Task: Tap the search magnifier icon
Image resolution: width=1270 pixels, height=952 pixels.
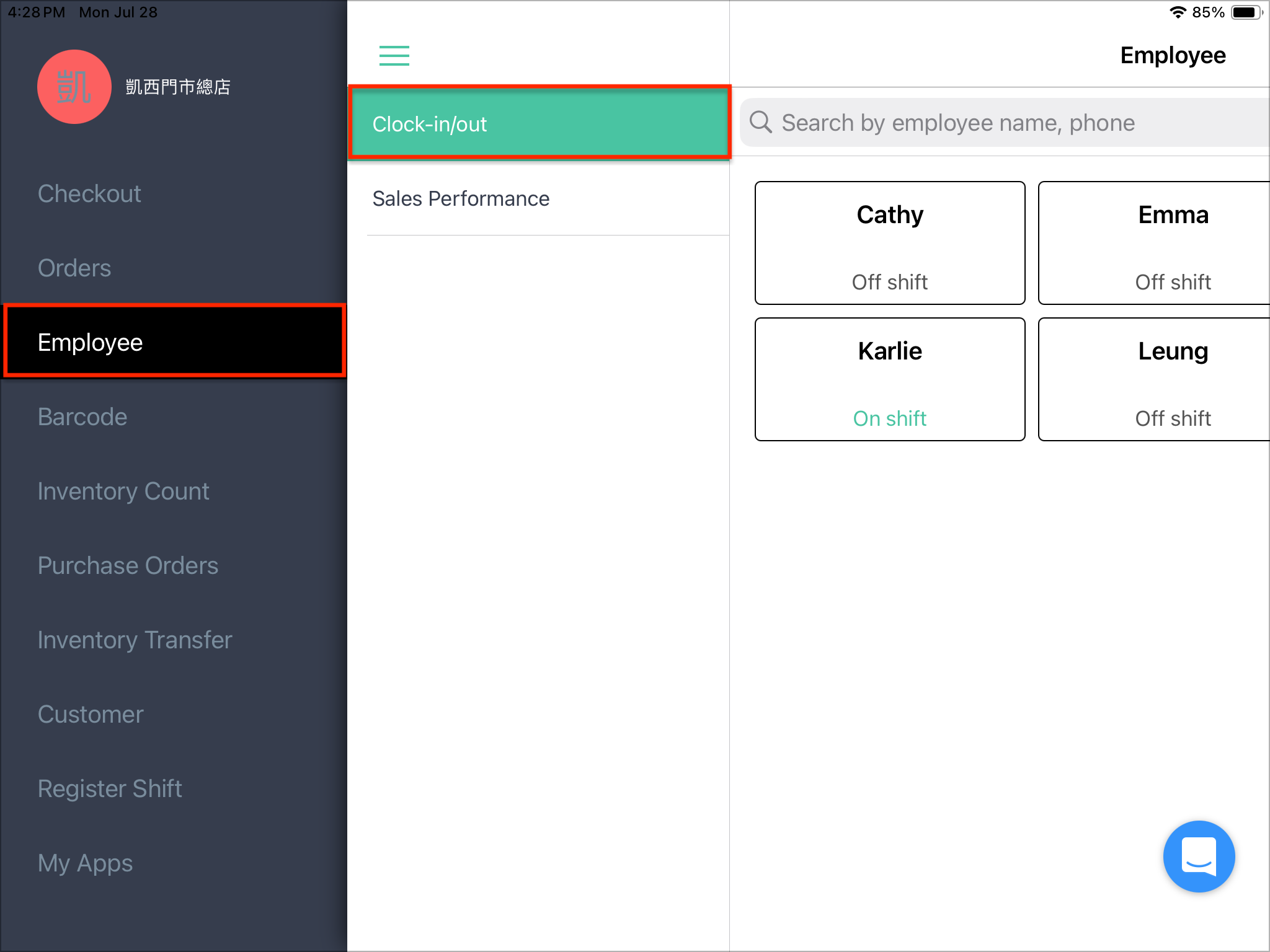Action: pyautogui.click(x=761, y=123)
